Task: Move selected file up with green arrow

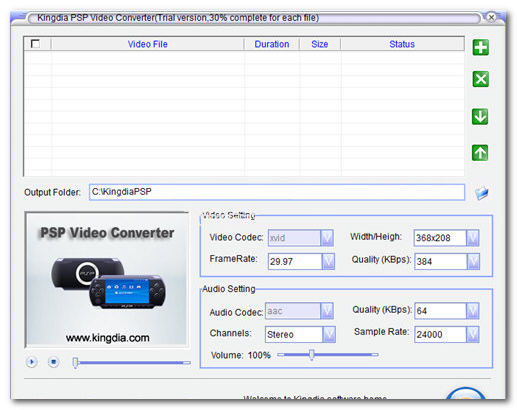Action: tap(480, 153)
